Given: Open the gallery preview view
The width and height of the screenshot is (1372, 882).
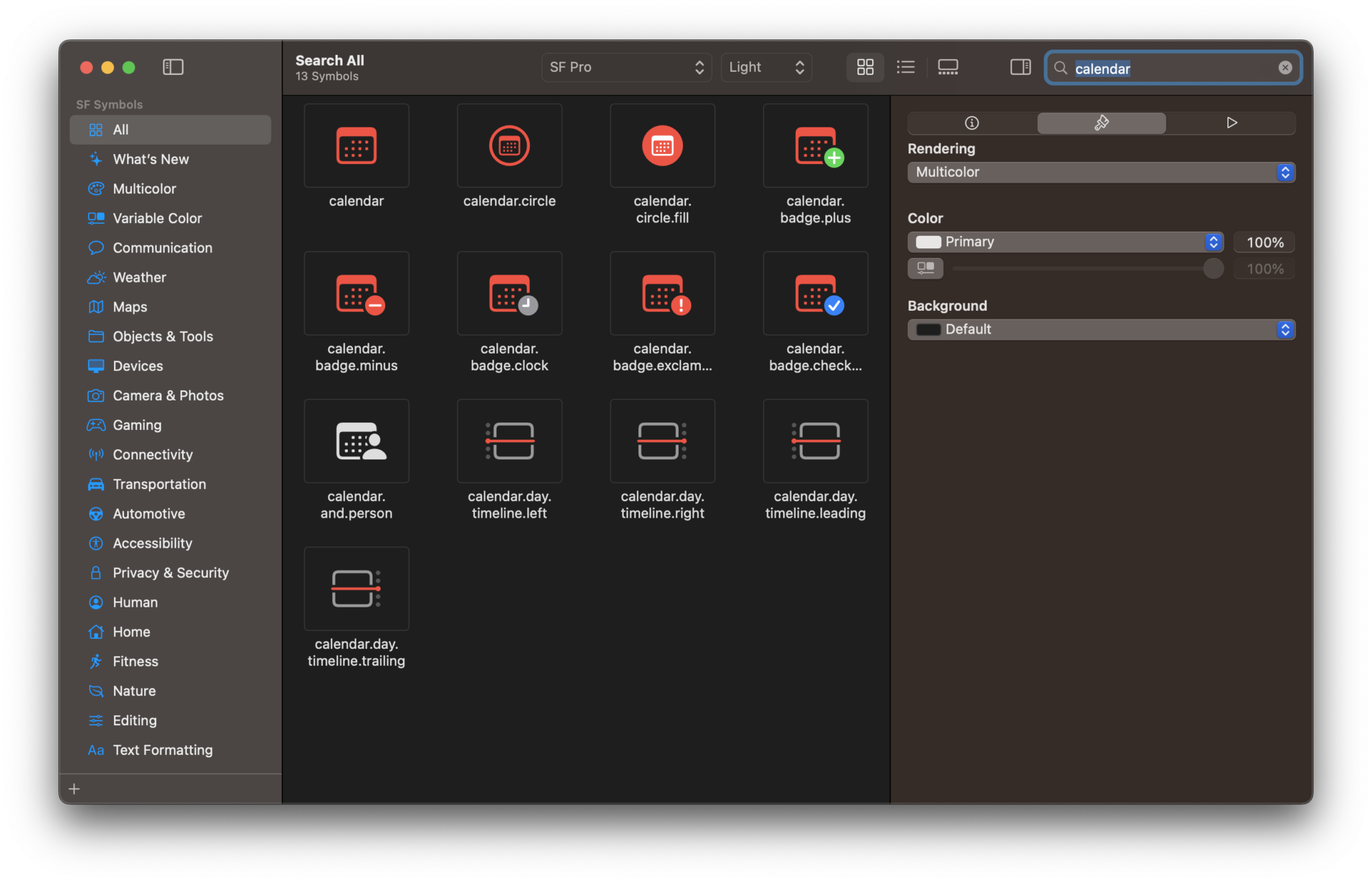Looking at the screenshot, I should [948, 67].
